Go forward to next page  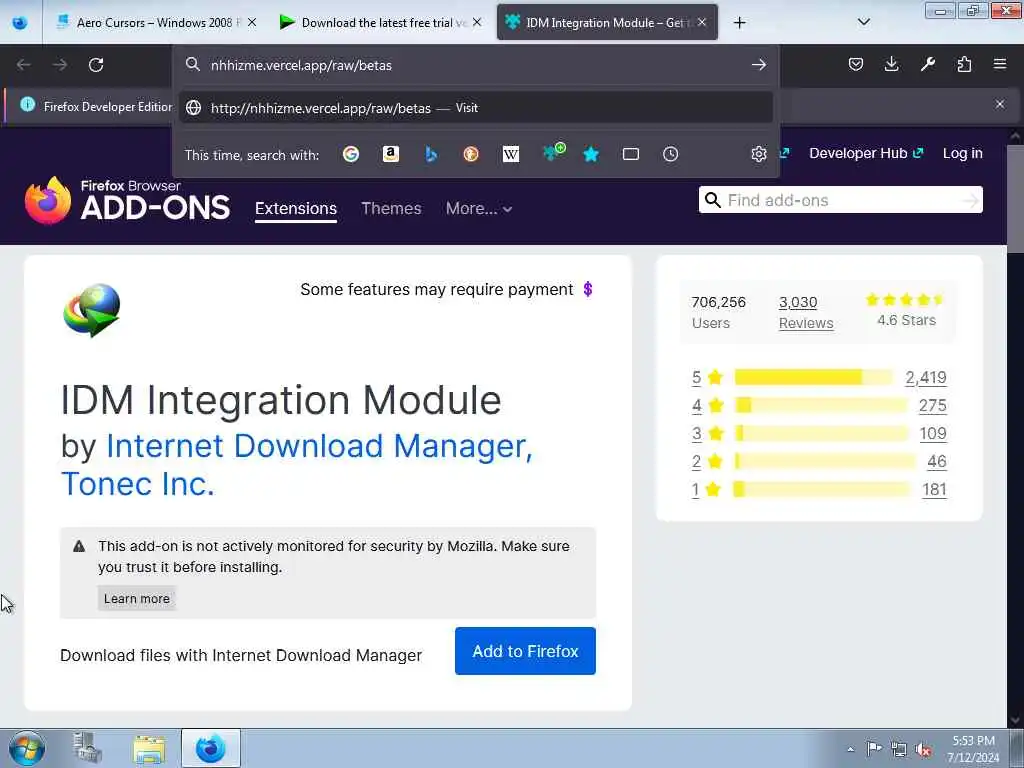tap(59, 65)
